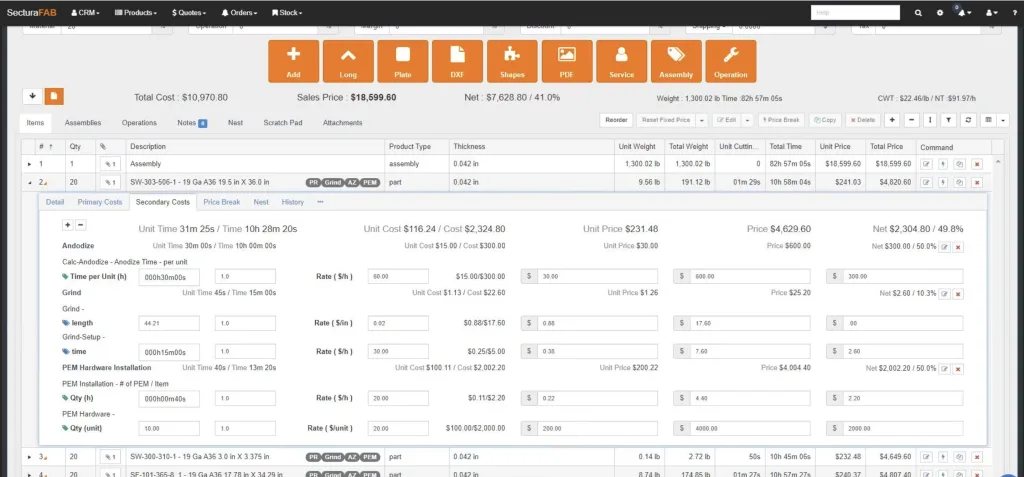Image resolution: width=1024 pixels, height=477 pixels.
Task: Open the help question mark icon
Action: 1015,12
